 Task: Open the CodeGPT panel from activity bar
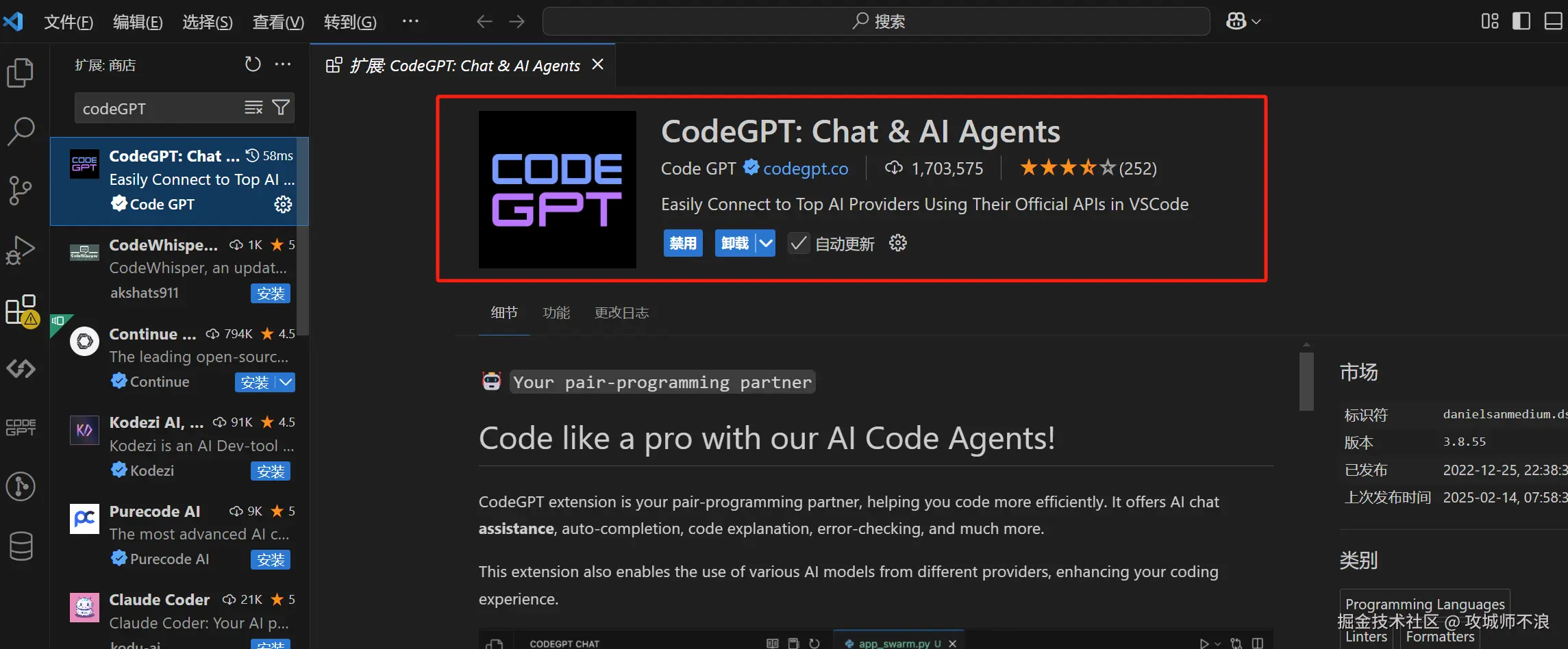(x=21, y=427)
